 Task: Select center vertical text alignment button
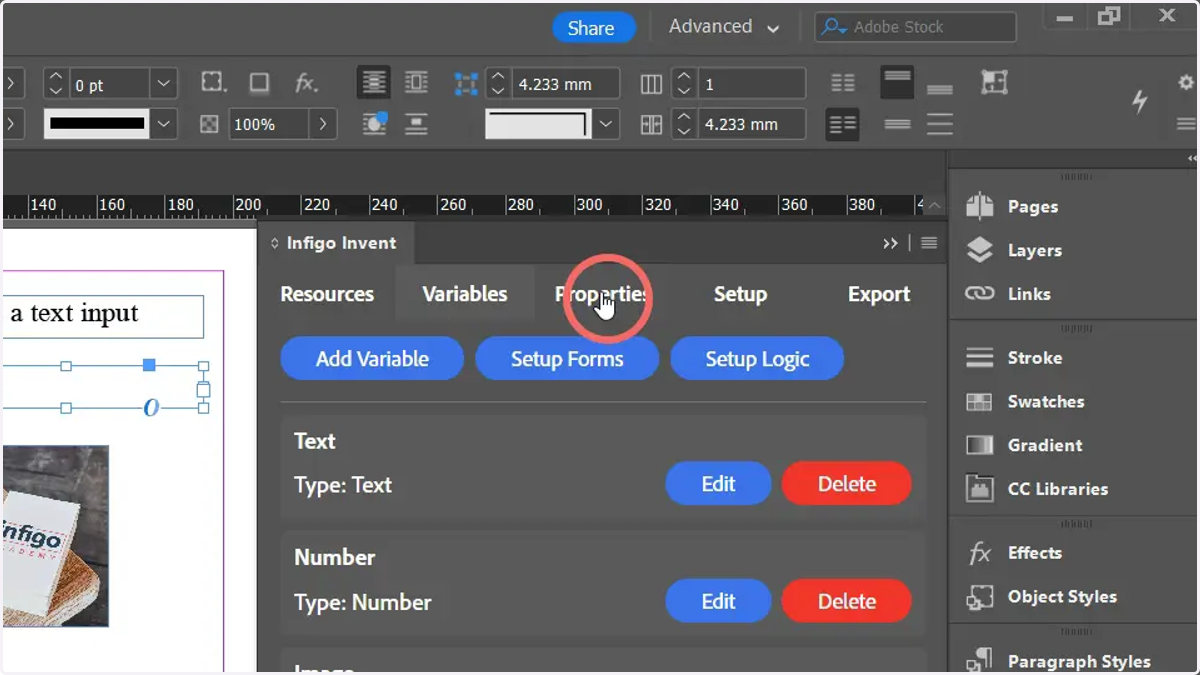pos(897,124)
